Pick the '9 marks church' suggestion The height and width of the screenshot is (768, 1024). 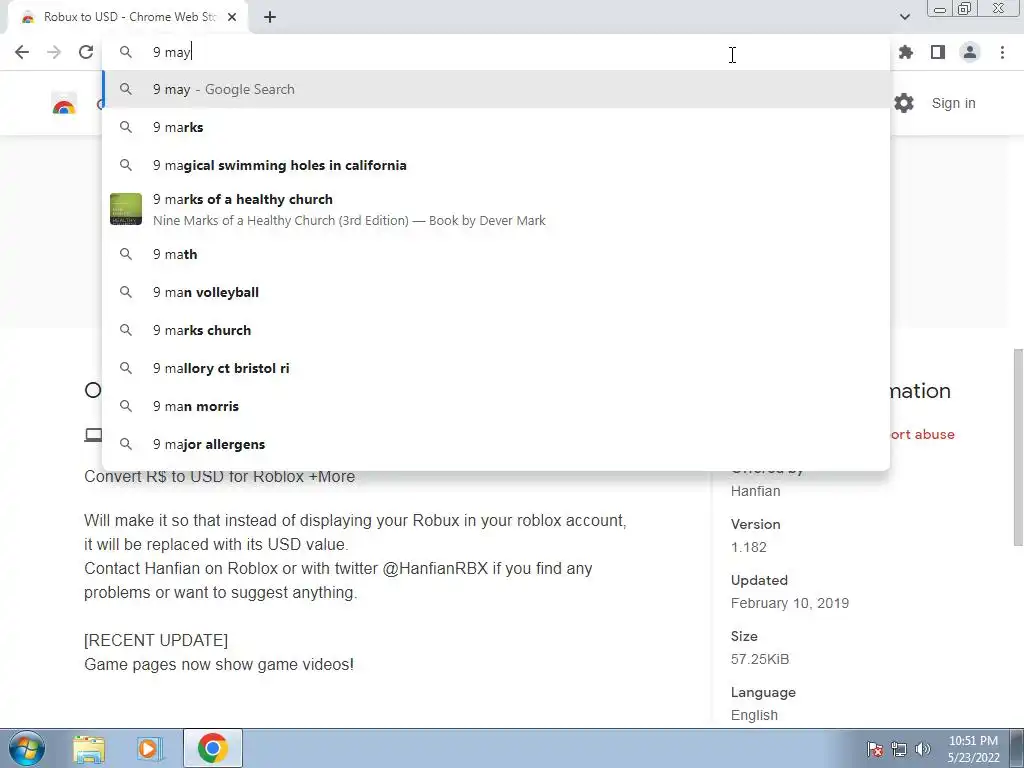496,330
